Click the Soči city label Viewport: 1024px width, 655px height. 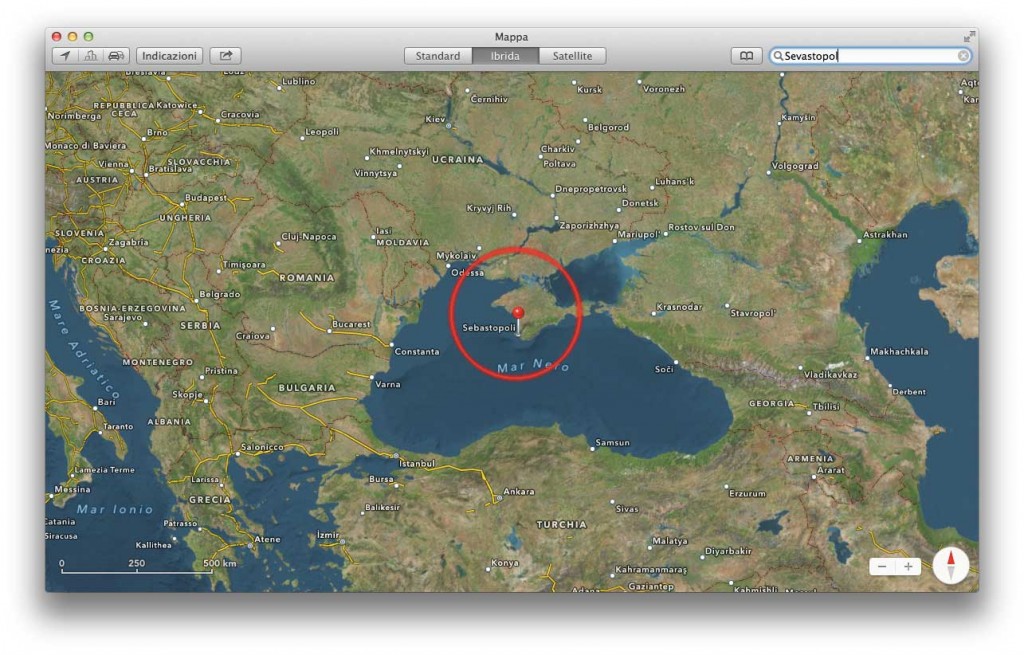pos(664,369)
